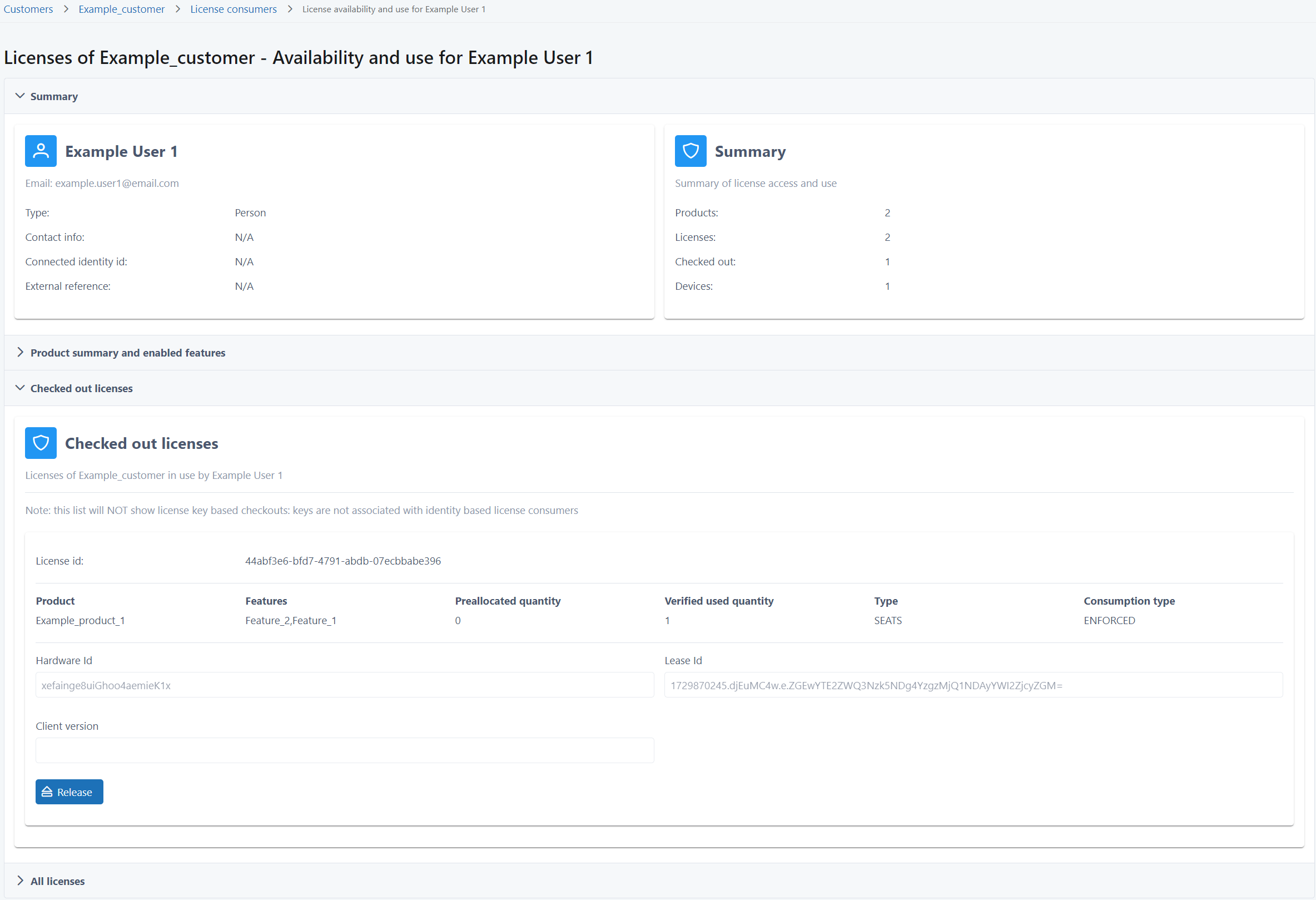
Task: Click the email example.user1@email.com
Action: (117, 184)
